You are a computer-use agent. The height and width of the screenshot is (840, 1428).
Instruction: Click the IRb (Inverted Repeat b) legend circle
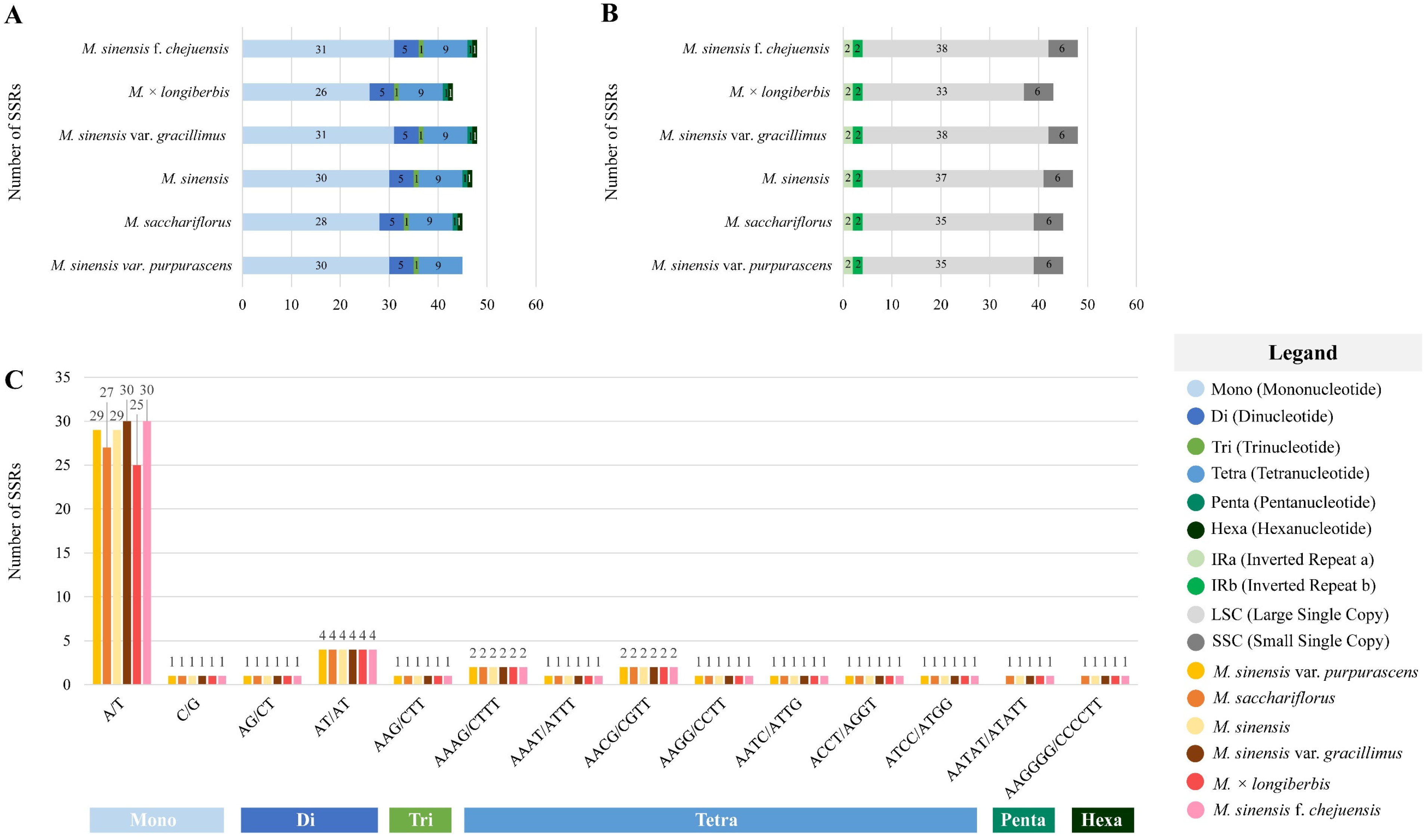coord(1195,586)
